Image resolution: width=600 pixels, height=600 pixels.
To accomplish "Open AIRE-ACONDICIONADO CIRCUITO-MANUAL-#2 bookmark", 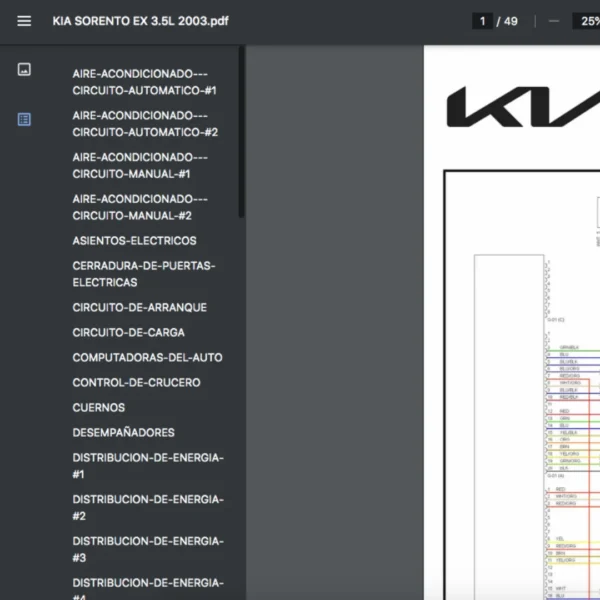I will pyautogui.click(x=140, y=207).
